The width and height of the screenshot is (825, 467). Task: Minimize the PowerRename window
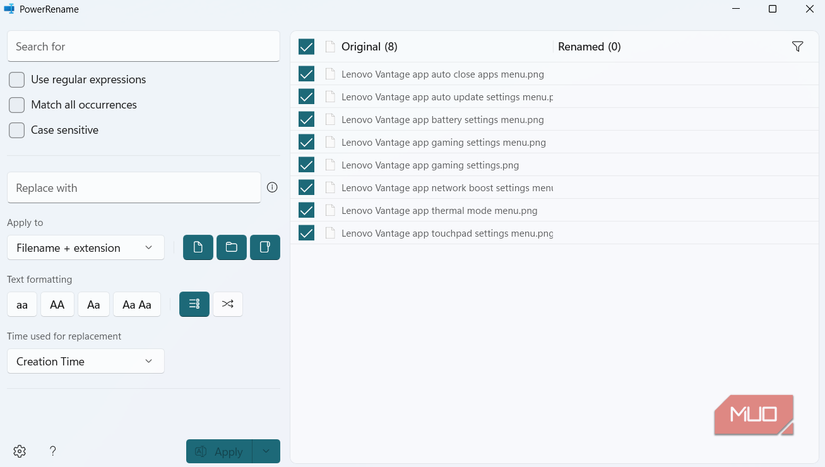(x=736, y=9)
